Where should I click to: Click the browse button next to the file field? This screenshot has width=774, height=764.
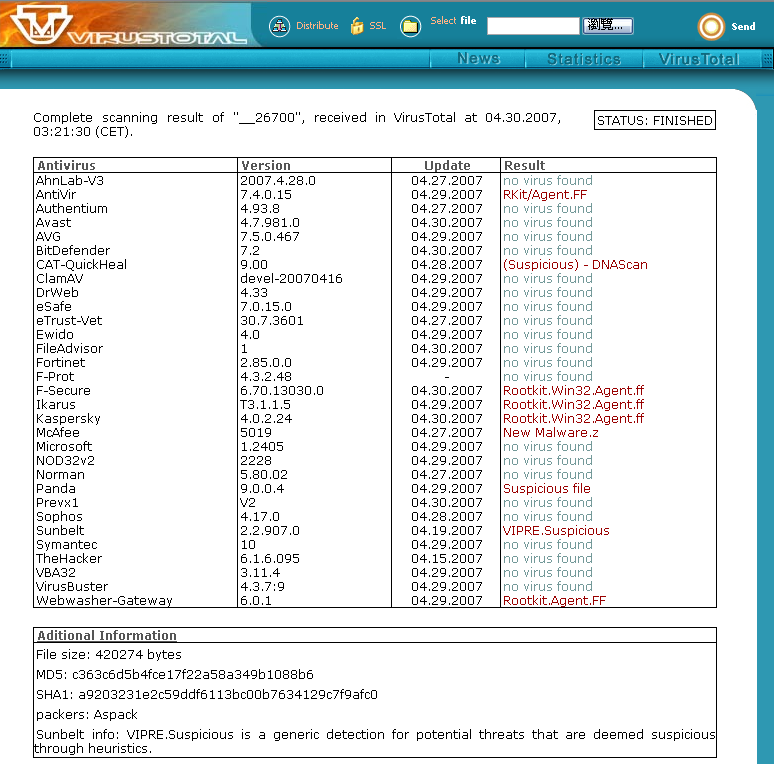point(608,26)
